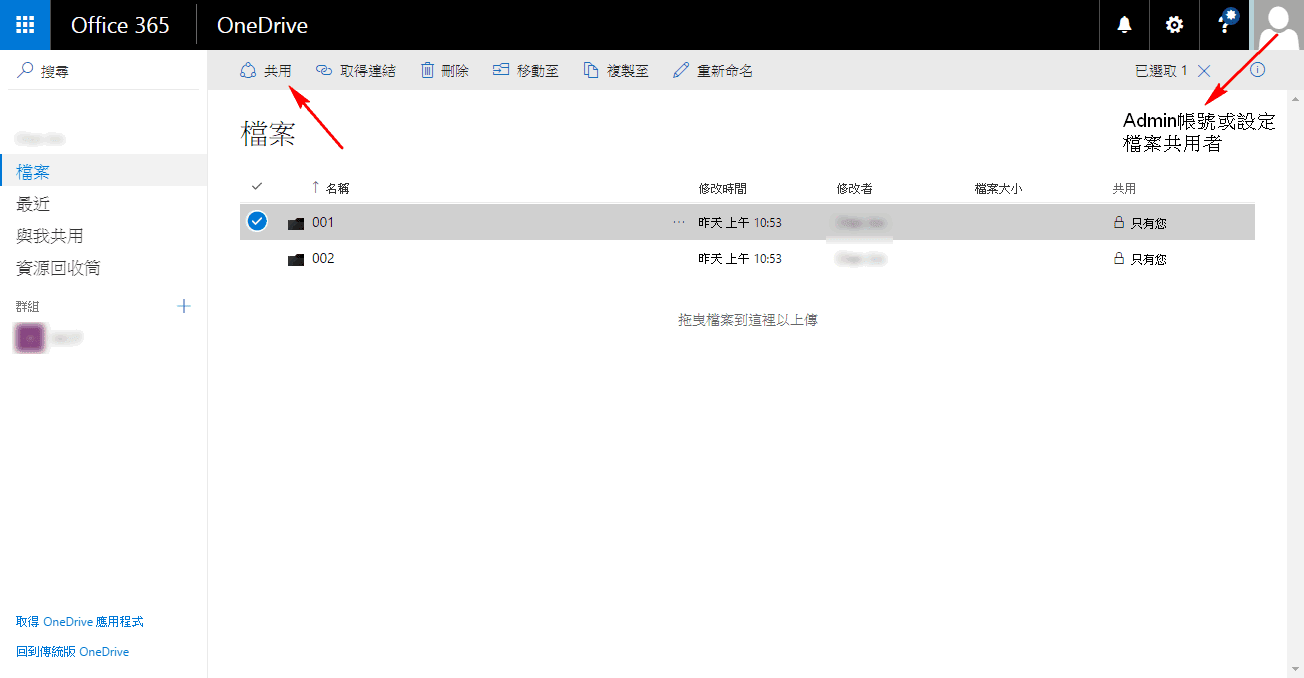Screen dimensions: 1304x678
Task: Open the Office 365 app launcher grid
Action: (25, 25)
